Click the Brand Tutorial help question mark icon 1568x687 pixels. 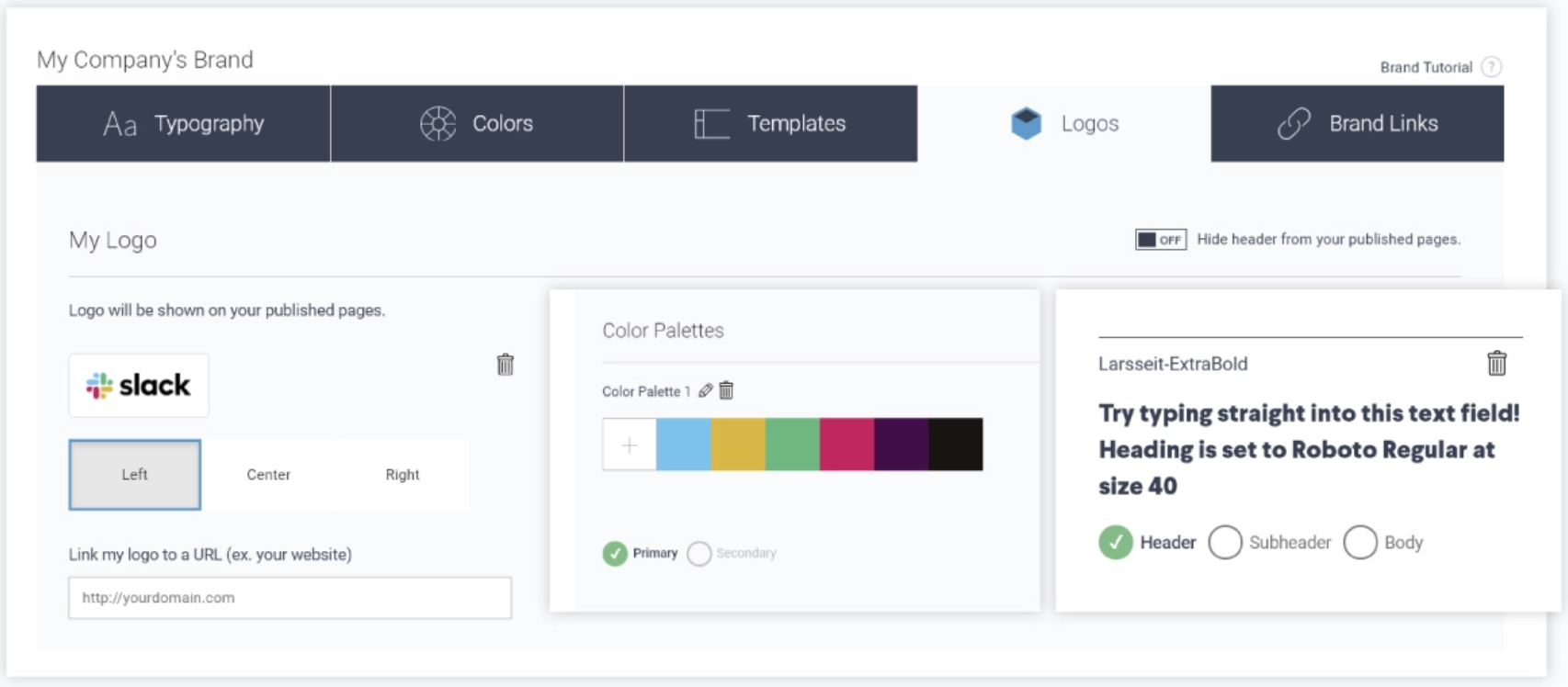[1492, 67]
